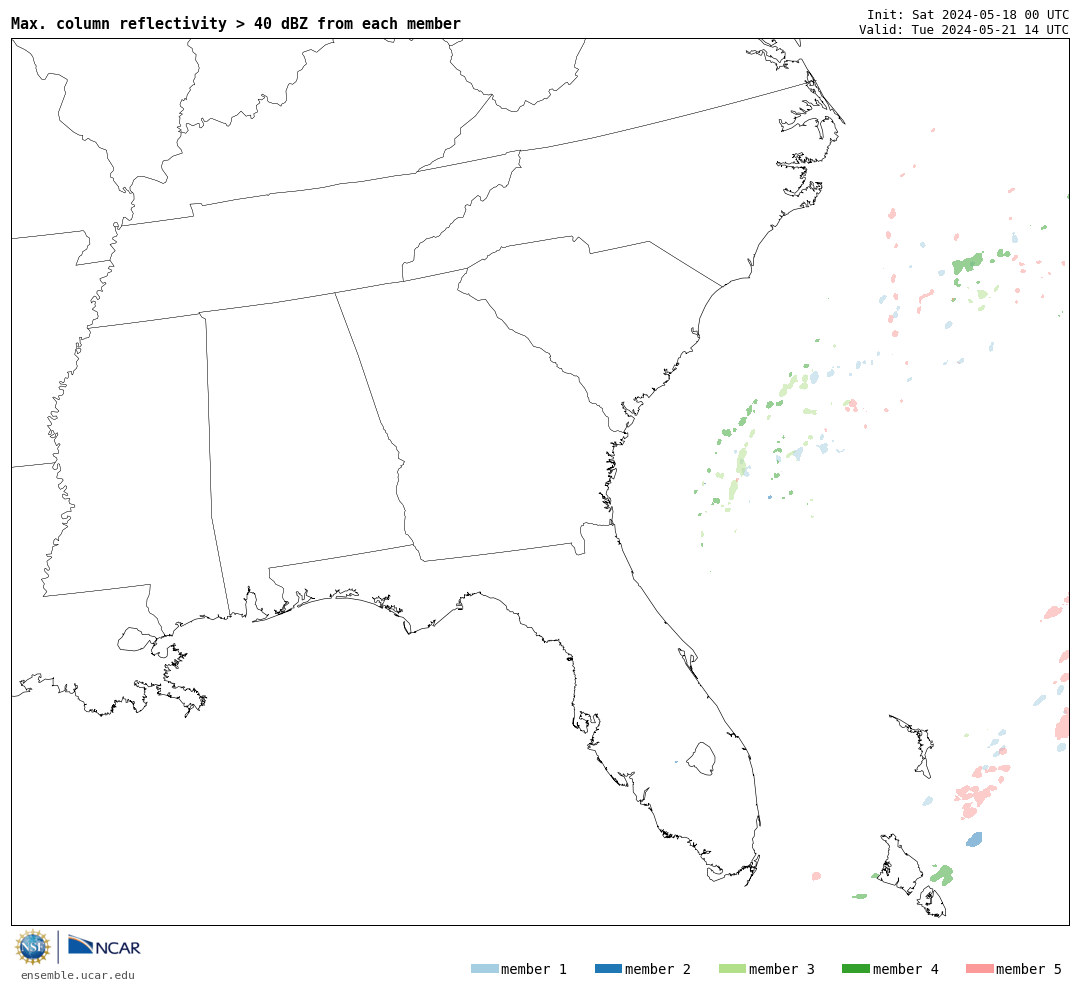The image size is (1080, 988).
Task: Click the NSF logo
Action: click(32, 947)
